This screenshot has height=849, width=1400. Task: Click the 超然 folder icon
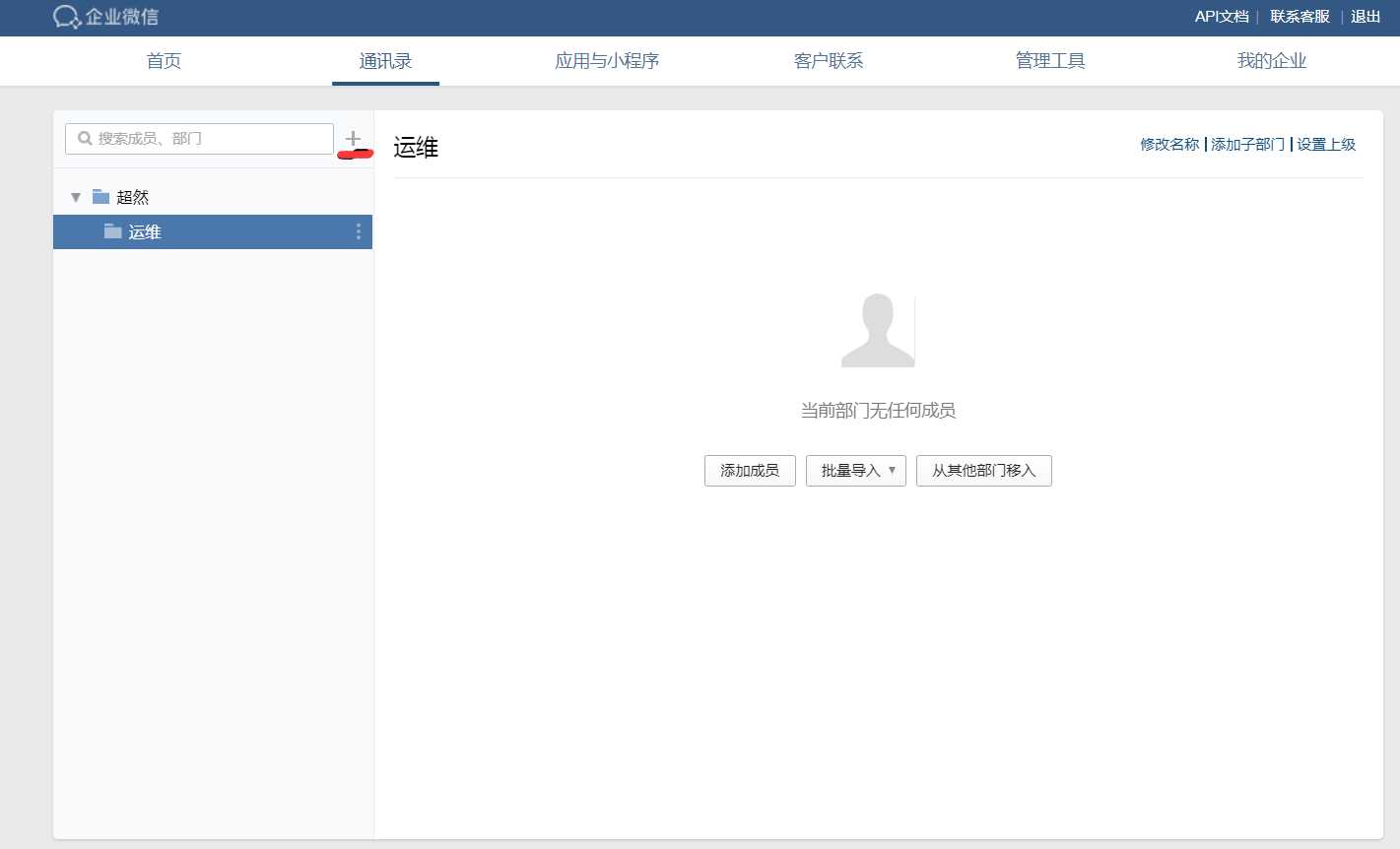click(100, 197)
